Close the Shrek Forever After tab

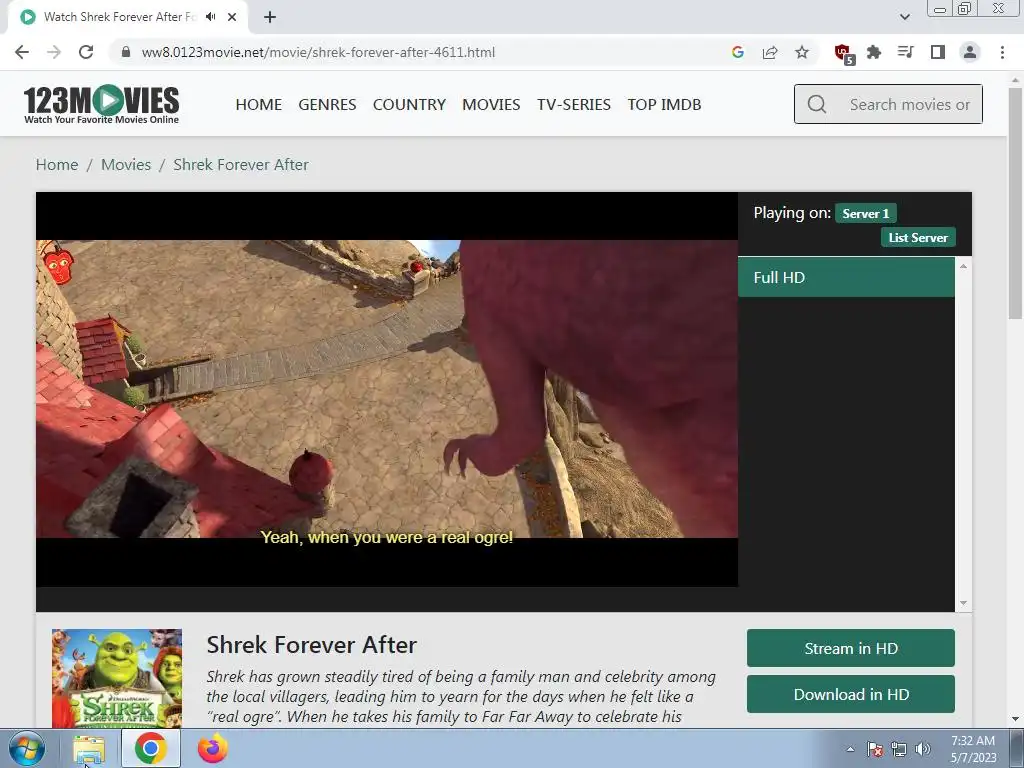(232, 17)
